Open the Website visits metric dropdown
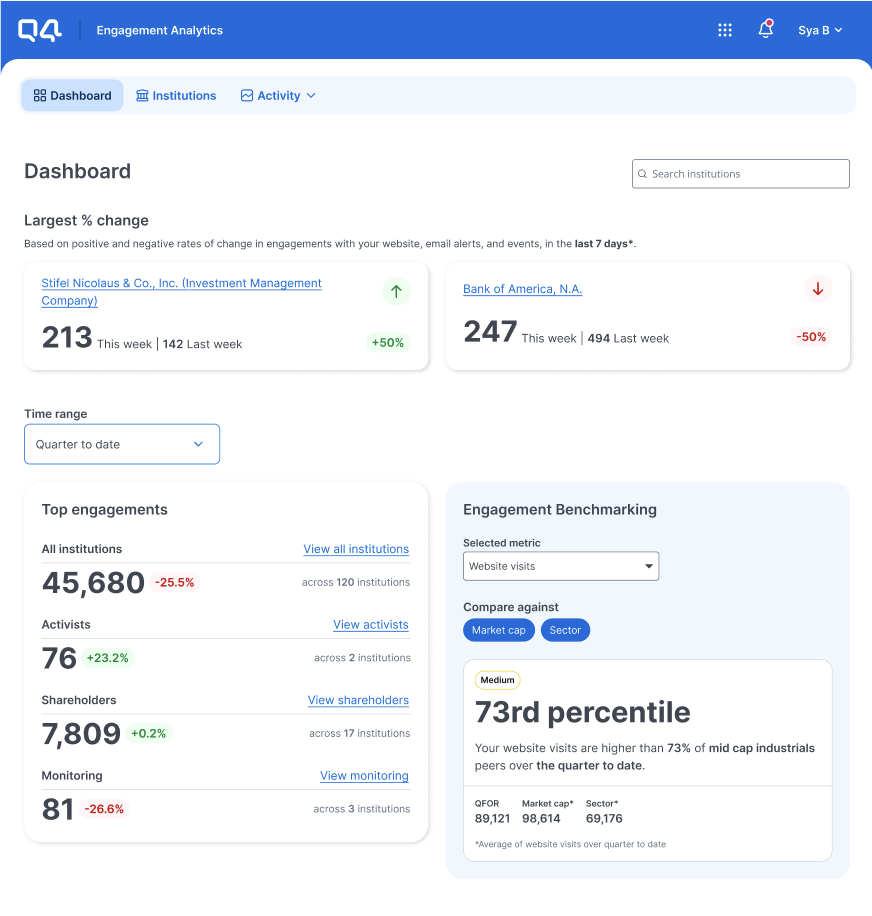The width and height of the screenshot is (872, 916). tap(561, 566)
